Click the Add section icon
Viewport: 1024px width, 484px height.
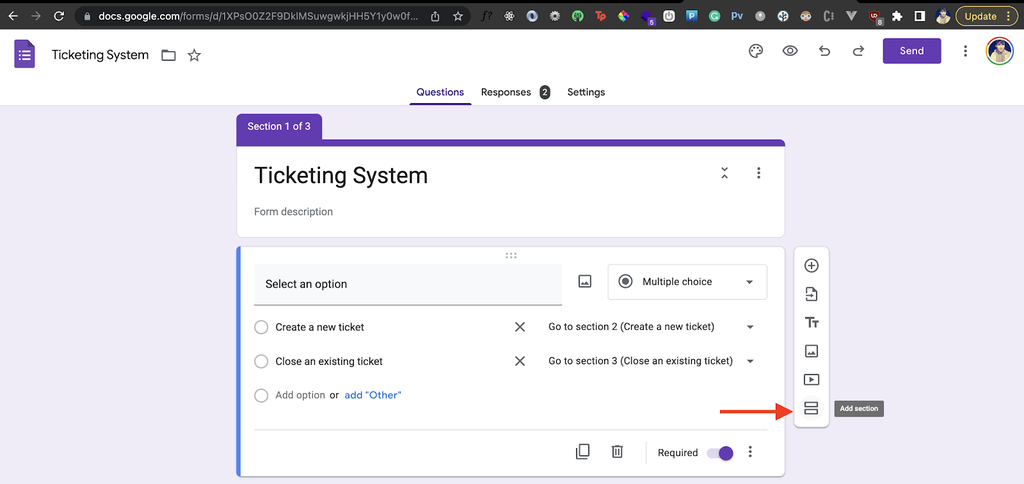pyautogui.click(x=811, y=408)
